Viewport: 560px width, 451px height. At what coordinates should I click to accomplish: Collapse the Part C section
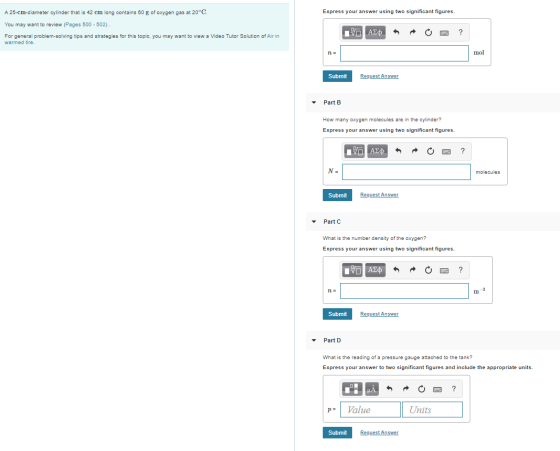pyautogui.click(x=314, y=222)
